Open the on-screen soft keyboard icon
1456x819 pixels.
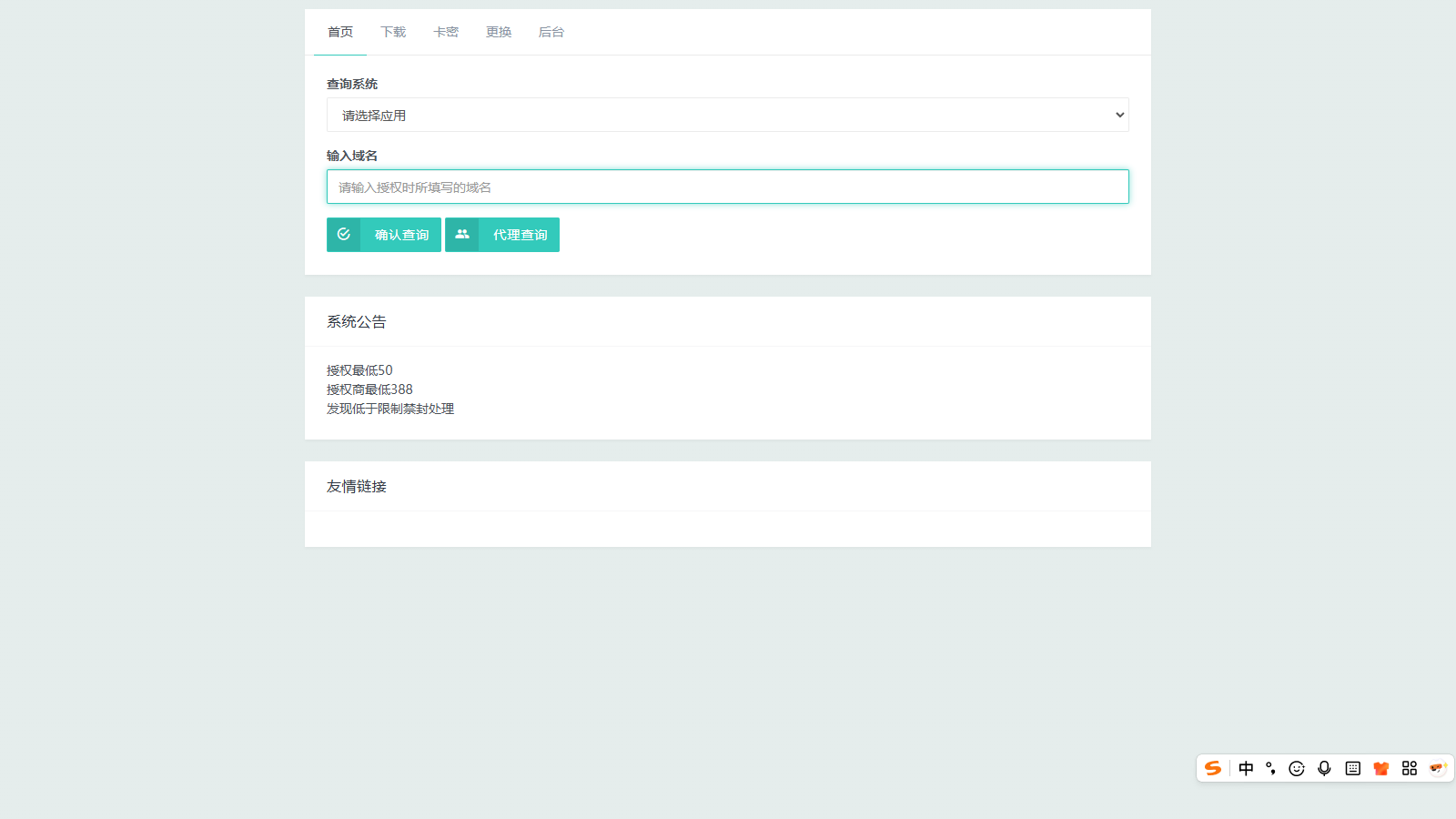coord(1352,768)
